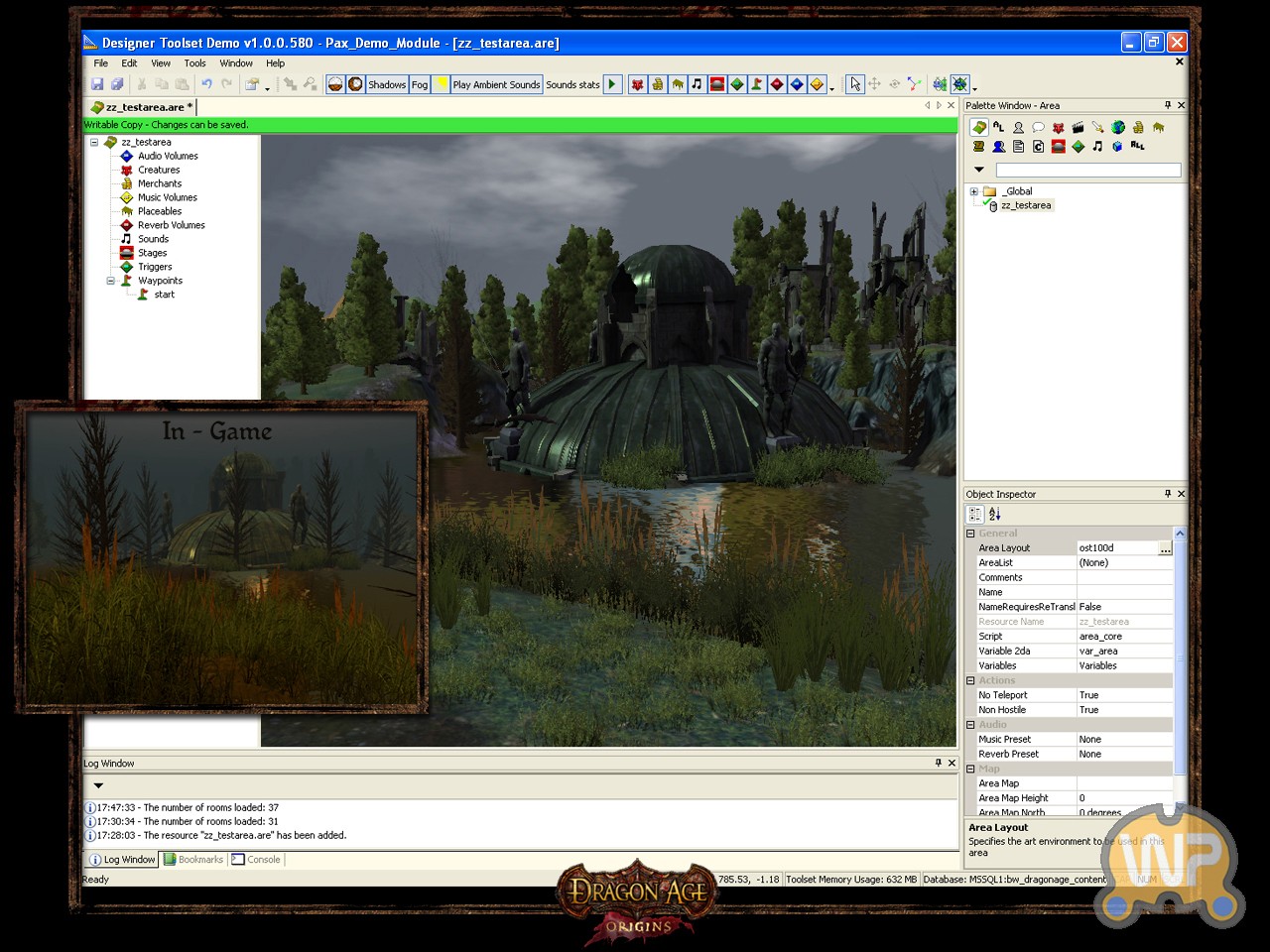This screenshot has width=1270, height=952.
Task: Click the green play arrow button
Action: [x=612, y=84]
